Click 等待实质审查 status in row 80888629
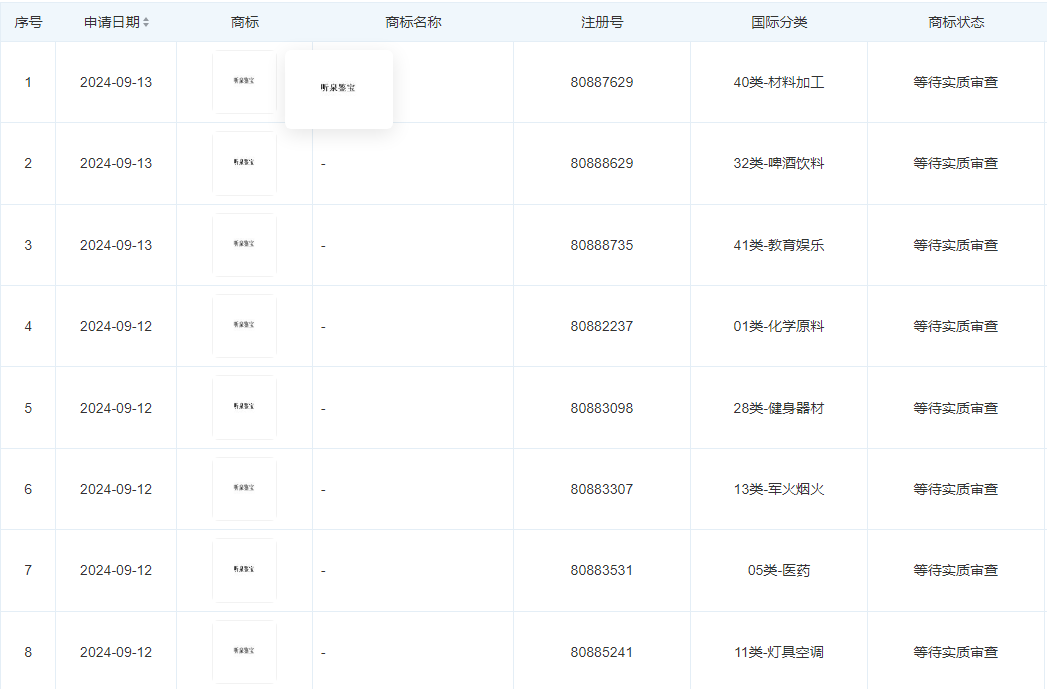The width and height of the screenshot is (1047, 689). 956,164
